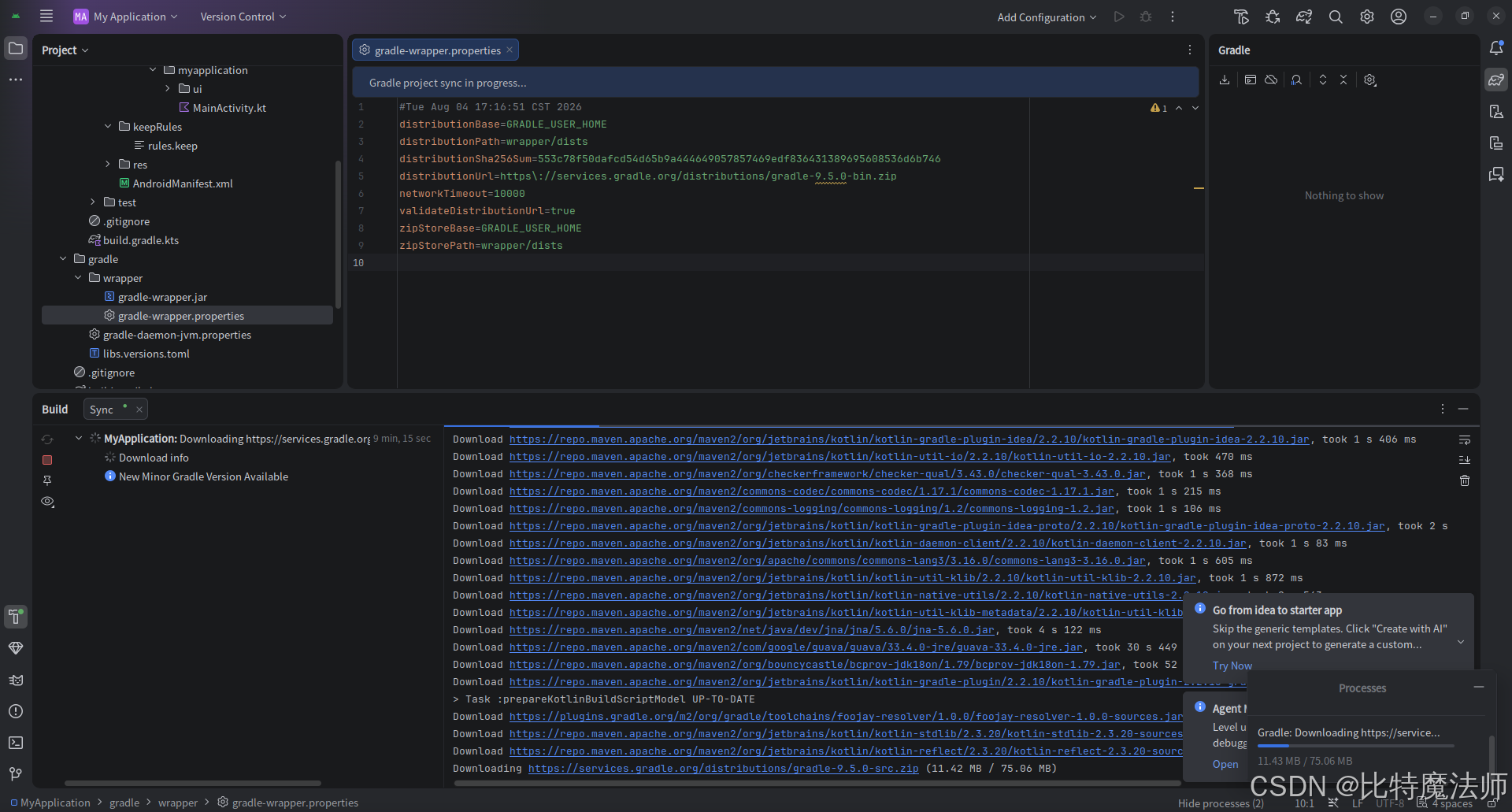Open the Logcat tool window icon
The height and width of the screenshot is (812, 1512).
point(16,680)
